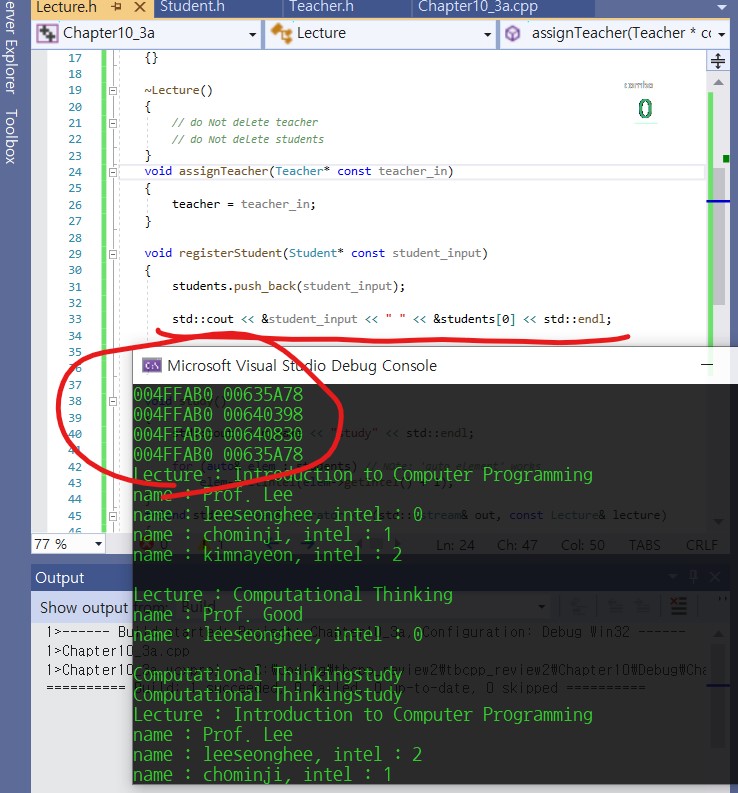This screenshot has width=738, height=793.
Task: Click console output '004FFAB0 00640398'
Action: click(x=218, y=415)
